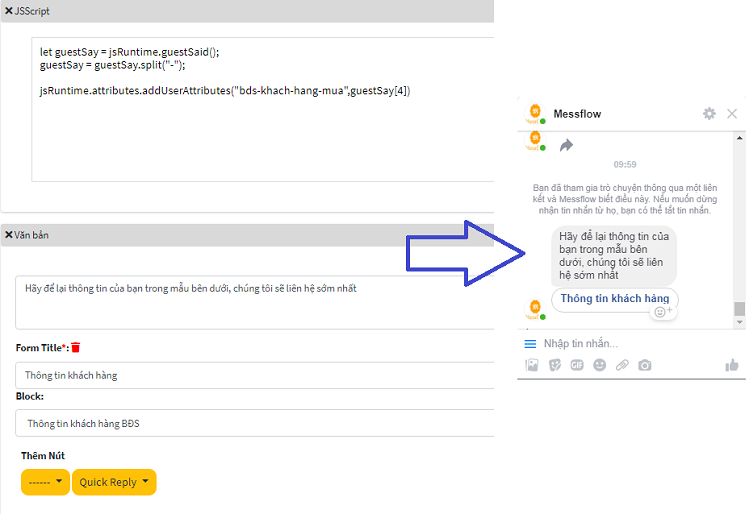Attach a file with the paperclip icon
Screen dimensions: 749x514
click(622, 365)
